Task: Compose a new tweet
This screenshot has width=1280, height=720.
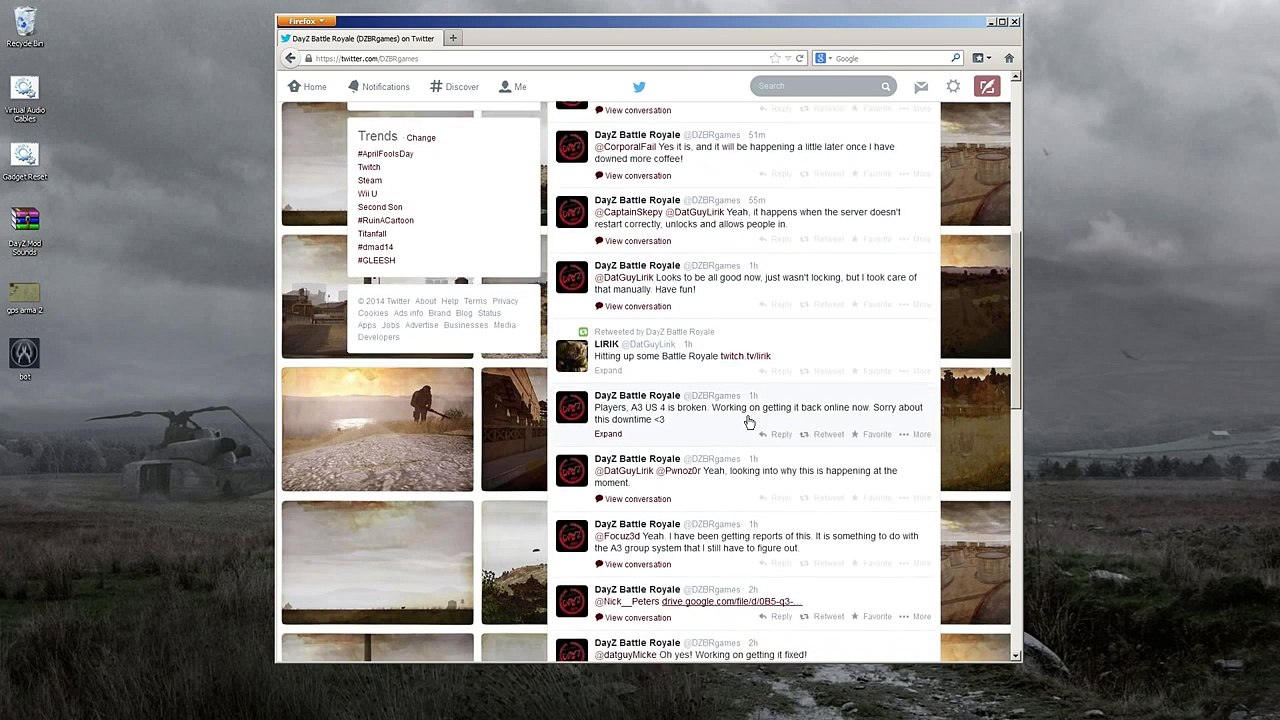Action: pos(987,87)
